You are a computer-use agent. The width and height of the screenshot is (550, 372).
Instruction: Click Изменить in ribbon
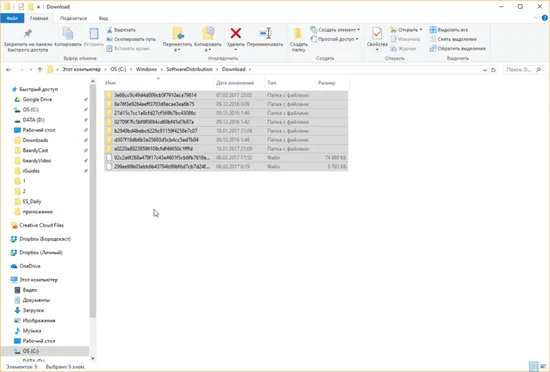click(x=405, y=39)
